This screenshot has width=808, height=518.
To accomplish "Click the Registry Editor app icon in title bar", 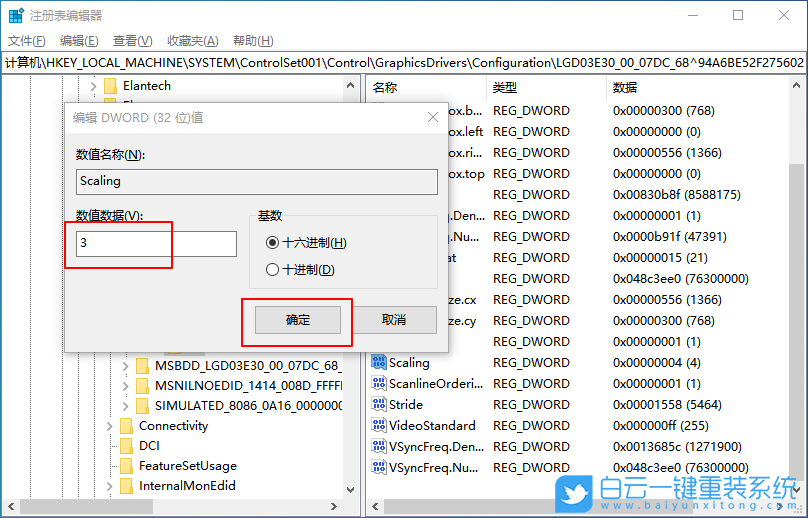I will (16, 15).
